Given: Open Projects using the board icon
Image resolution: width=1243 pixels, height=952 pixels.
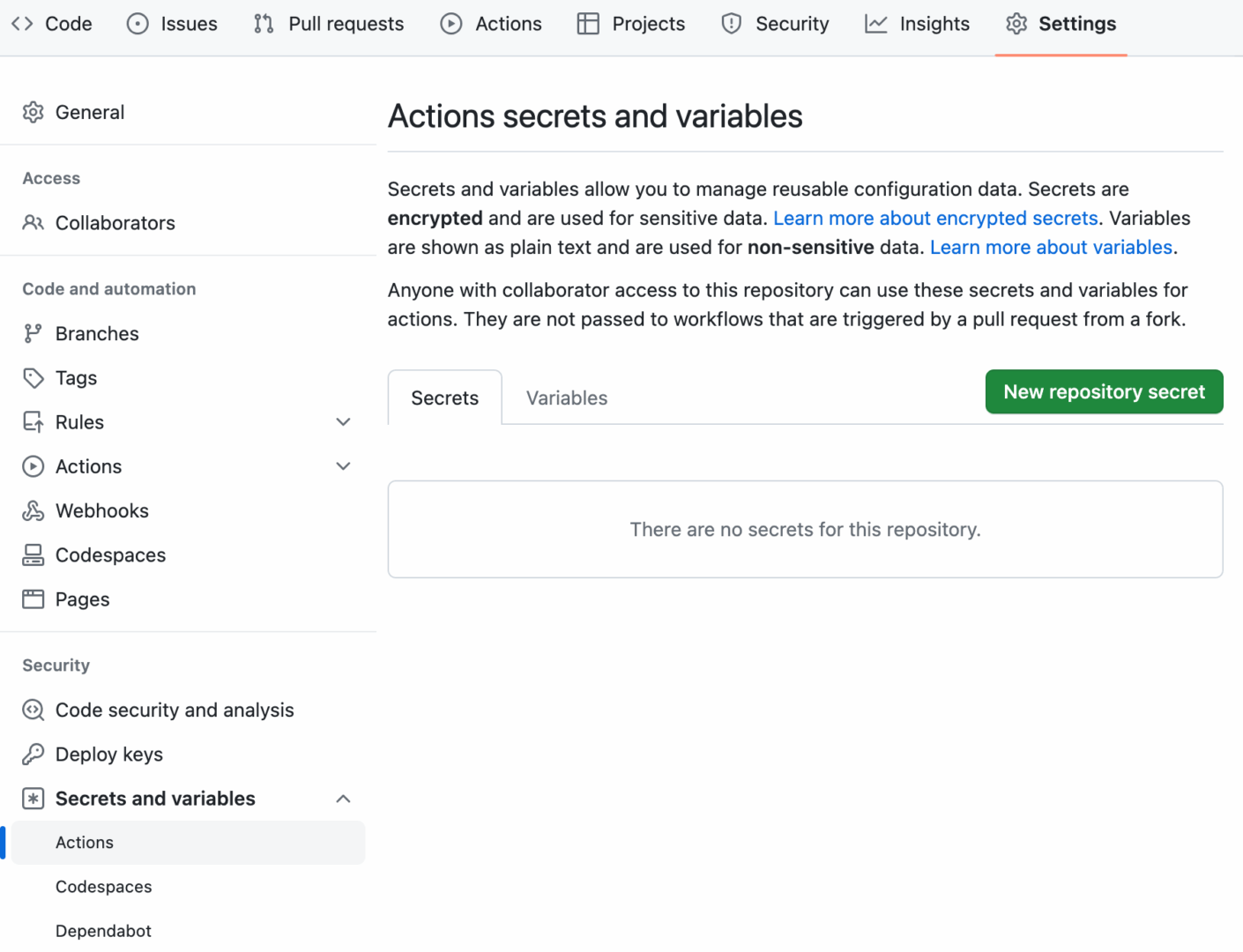Looking at the screenshot, I should click(587, 24).
